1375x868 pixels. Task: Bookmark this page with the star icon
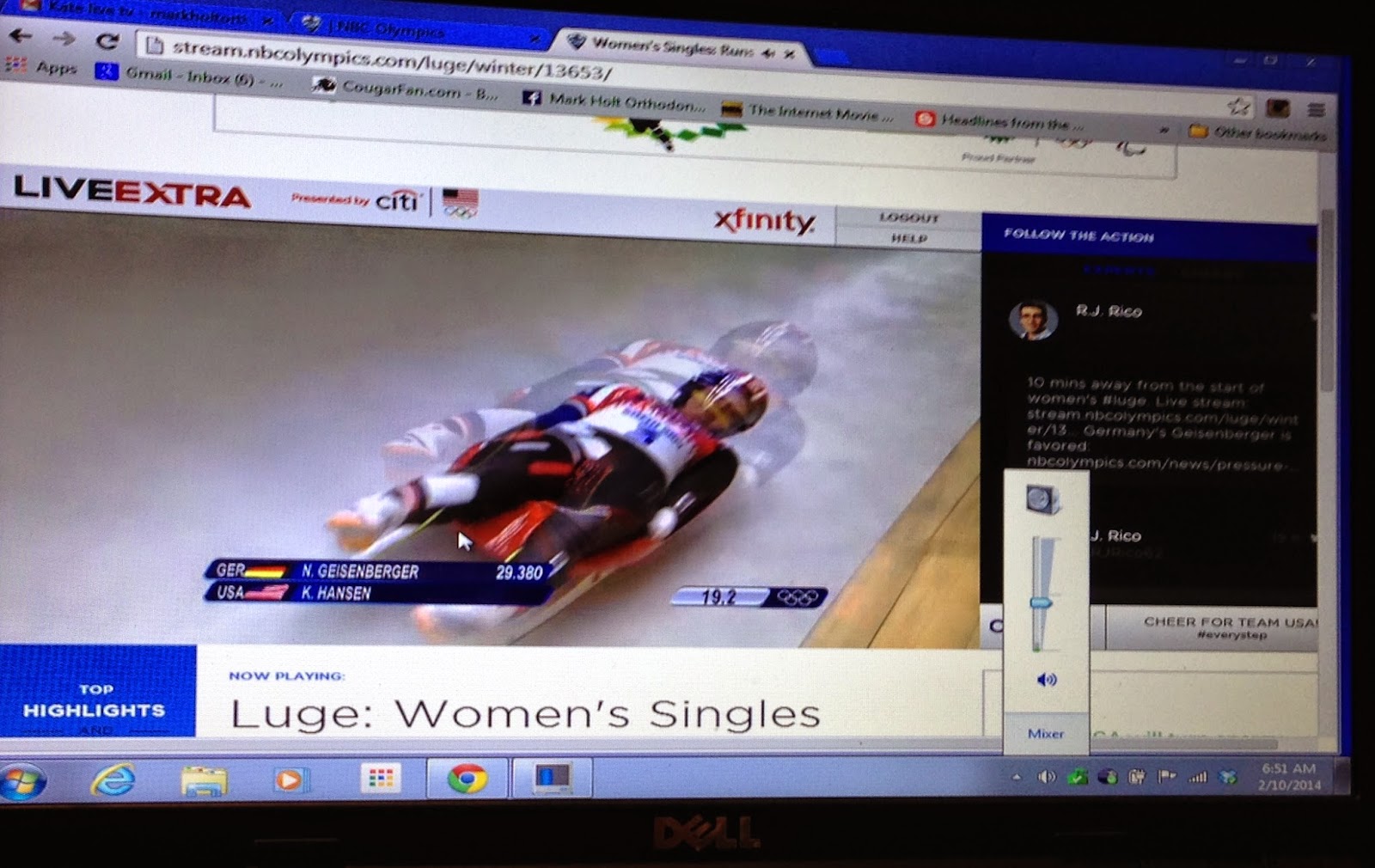[1238, 107]
